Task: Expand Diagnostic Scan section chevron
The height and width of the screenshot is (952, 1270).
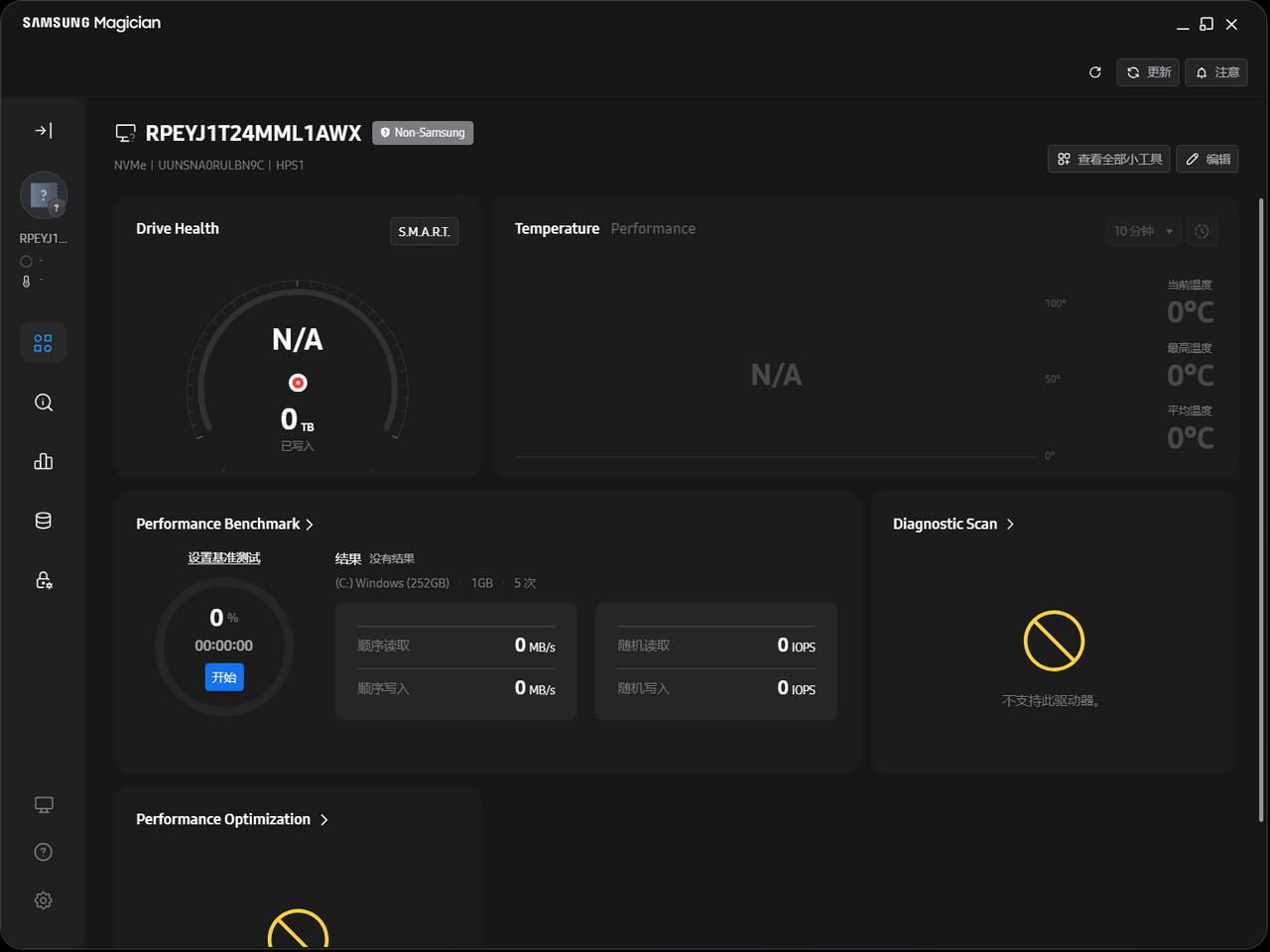Action: pos(1010,525)
